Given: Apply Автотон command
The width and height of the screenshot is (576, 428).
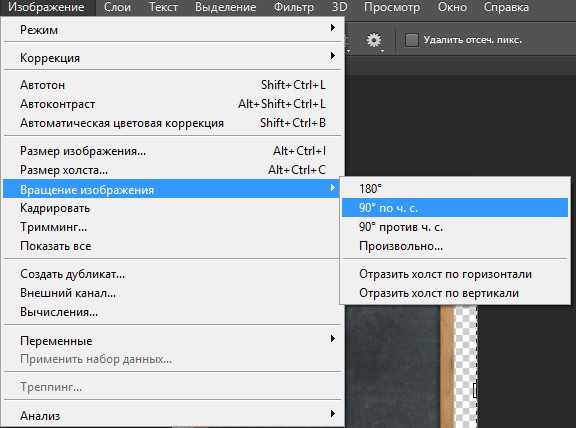Looking at the screenshot, I should 174,85.
